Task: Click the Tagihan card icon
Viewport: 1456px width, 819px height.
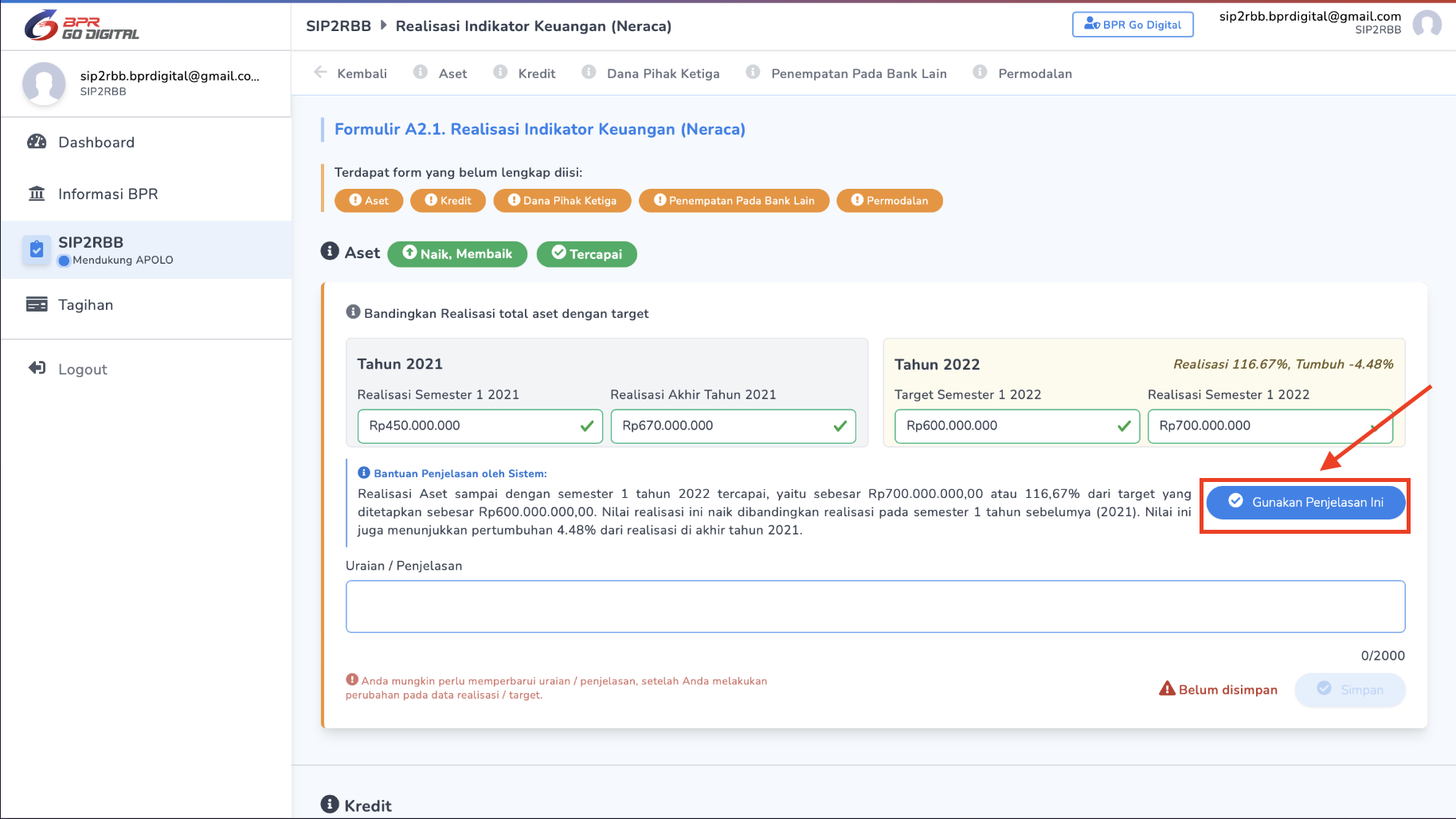Action: [37, 304]
